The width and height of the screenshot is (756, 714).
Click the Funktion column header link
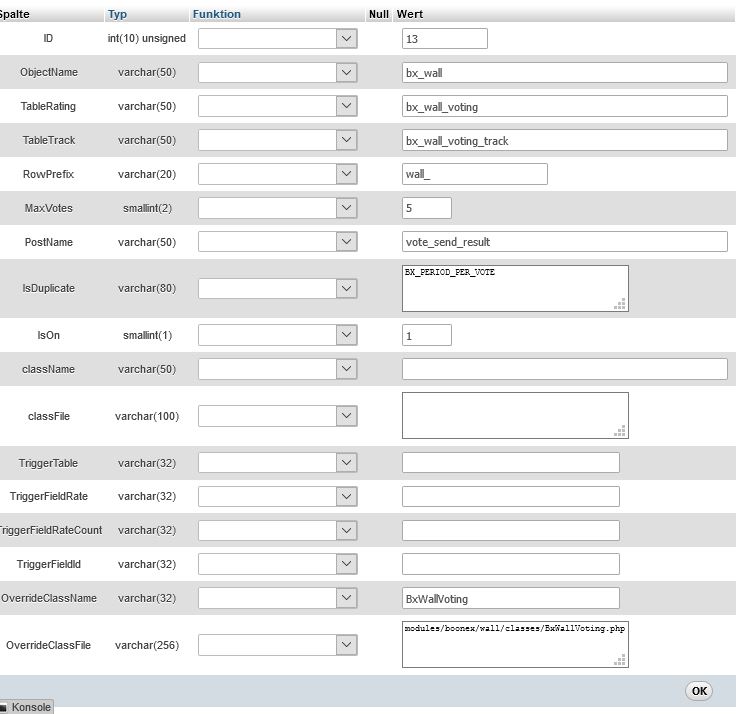pos(215,14)
